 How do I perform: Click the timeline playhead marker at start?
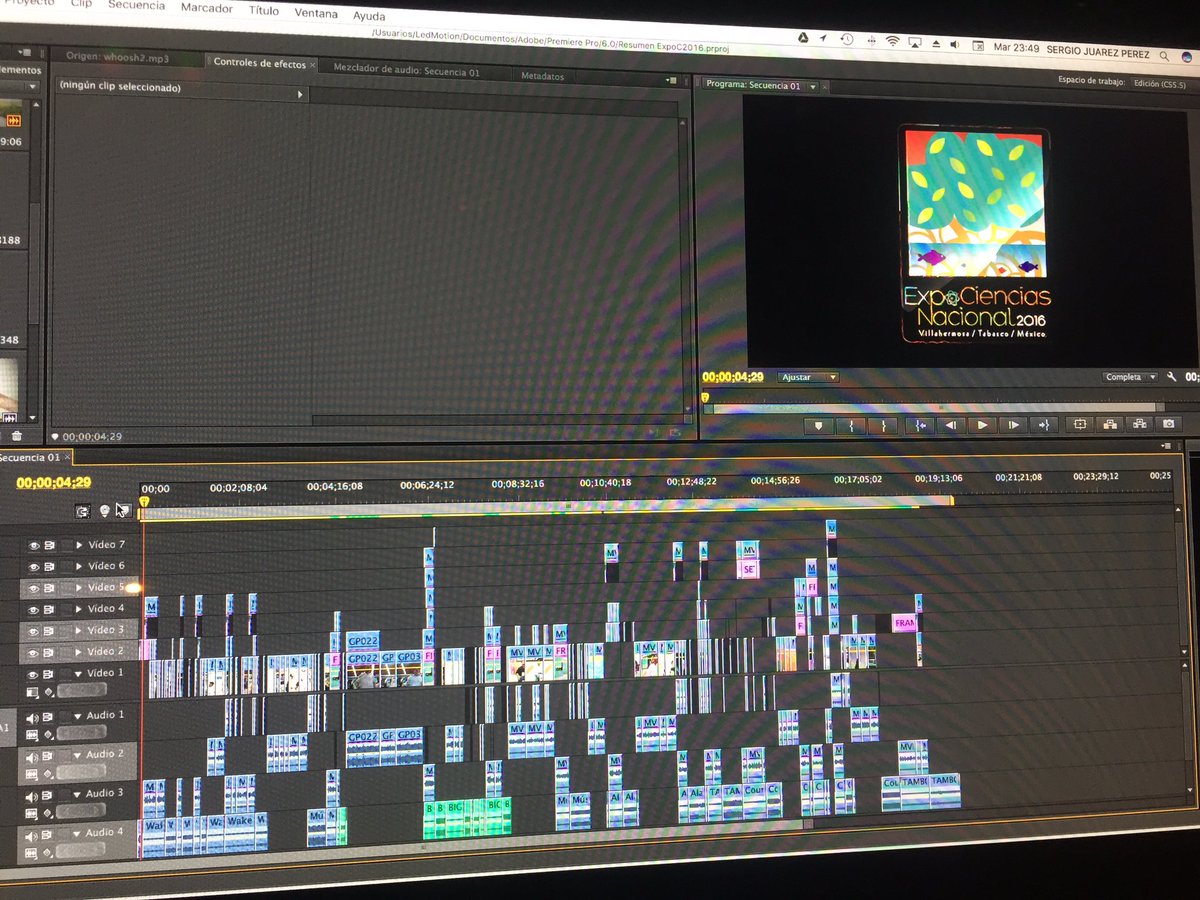(144, 501)
